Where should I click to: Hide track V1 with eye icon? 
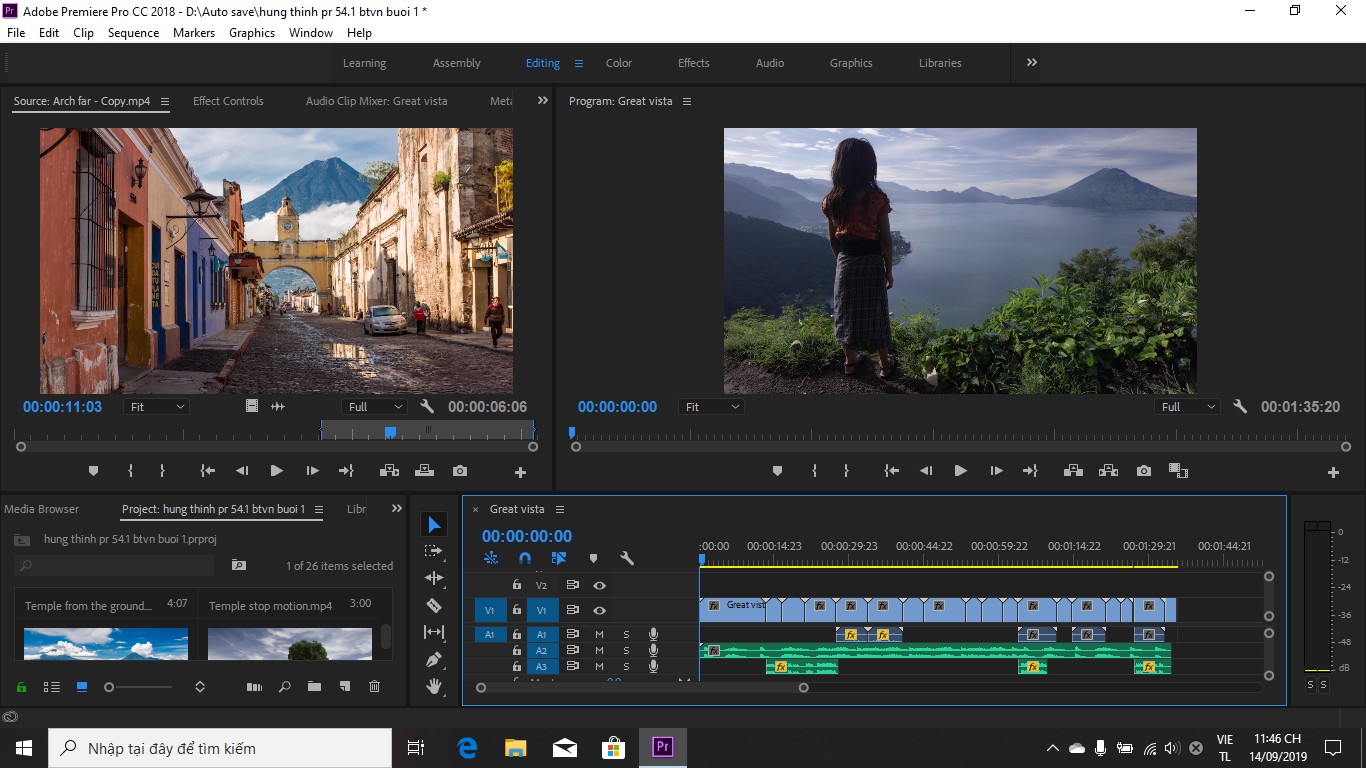click(x=599, y=610)
